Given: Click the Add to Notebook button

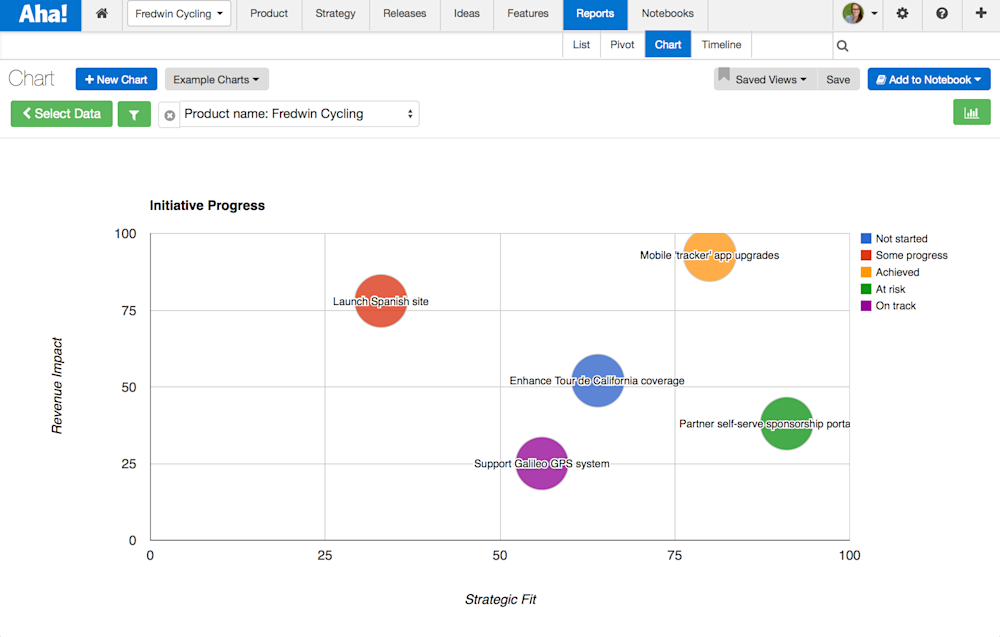Looking at the screenshot, I should pyautogui.click(x=928, y=79).
